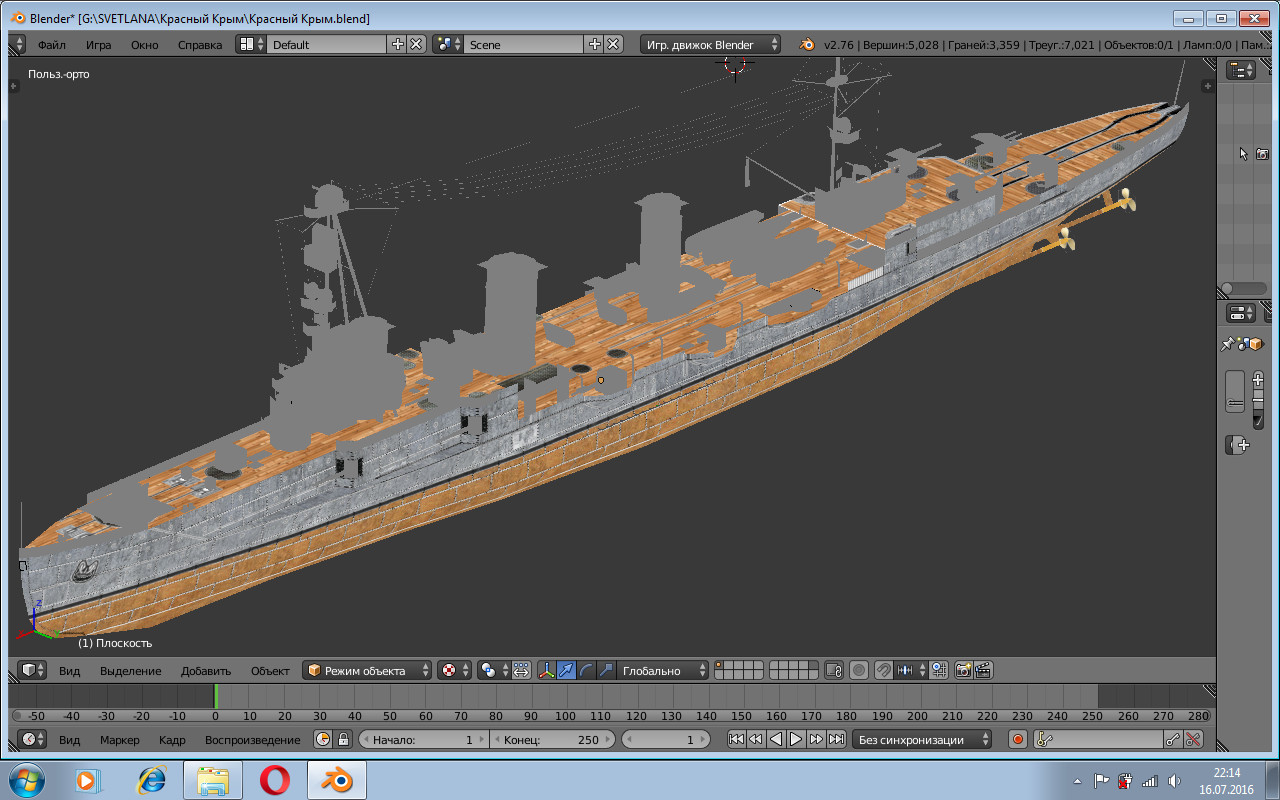
Task: Toggle the timeline range lock icon
Action: pos(343,739)
